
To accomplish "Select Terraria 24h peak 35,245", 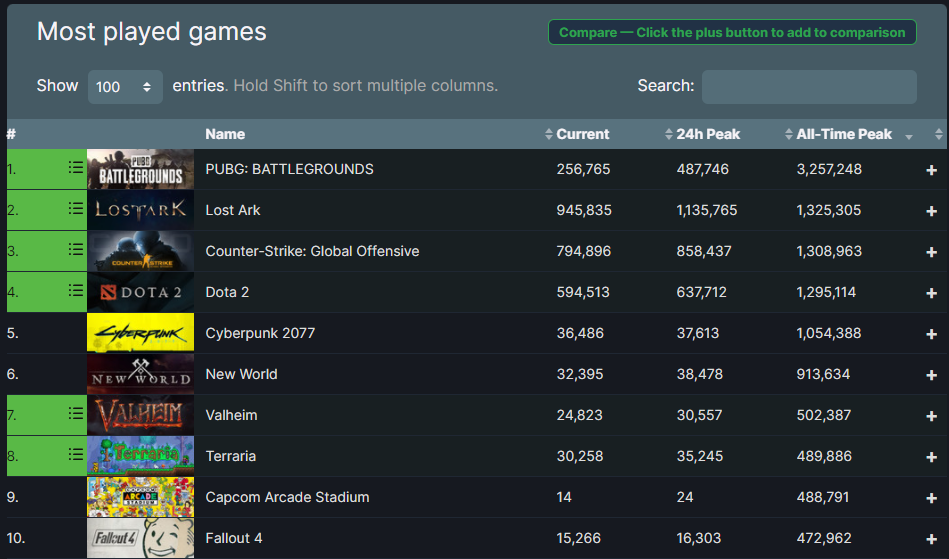I will click(x=700, y=456).
